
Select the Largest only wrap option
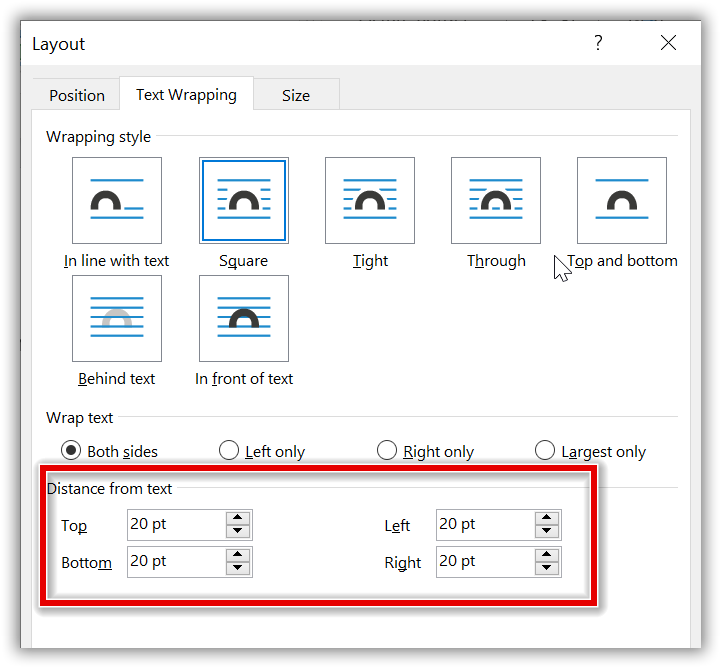coord(545,451)
